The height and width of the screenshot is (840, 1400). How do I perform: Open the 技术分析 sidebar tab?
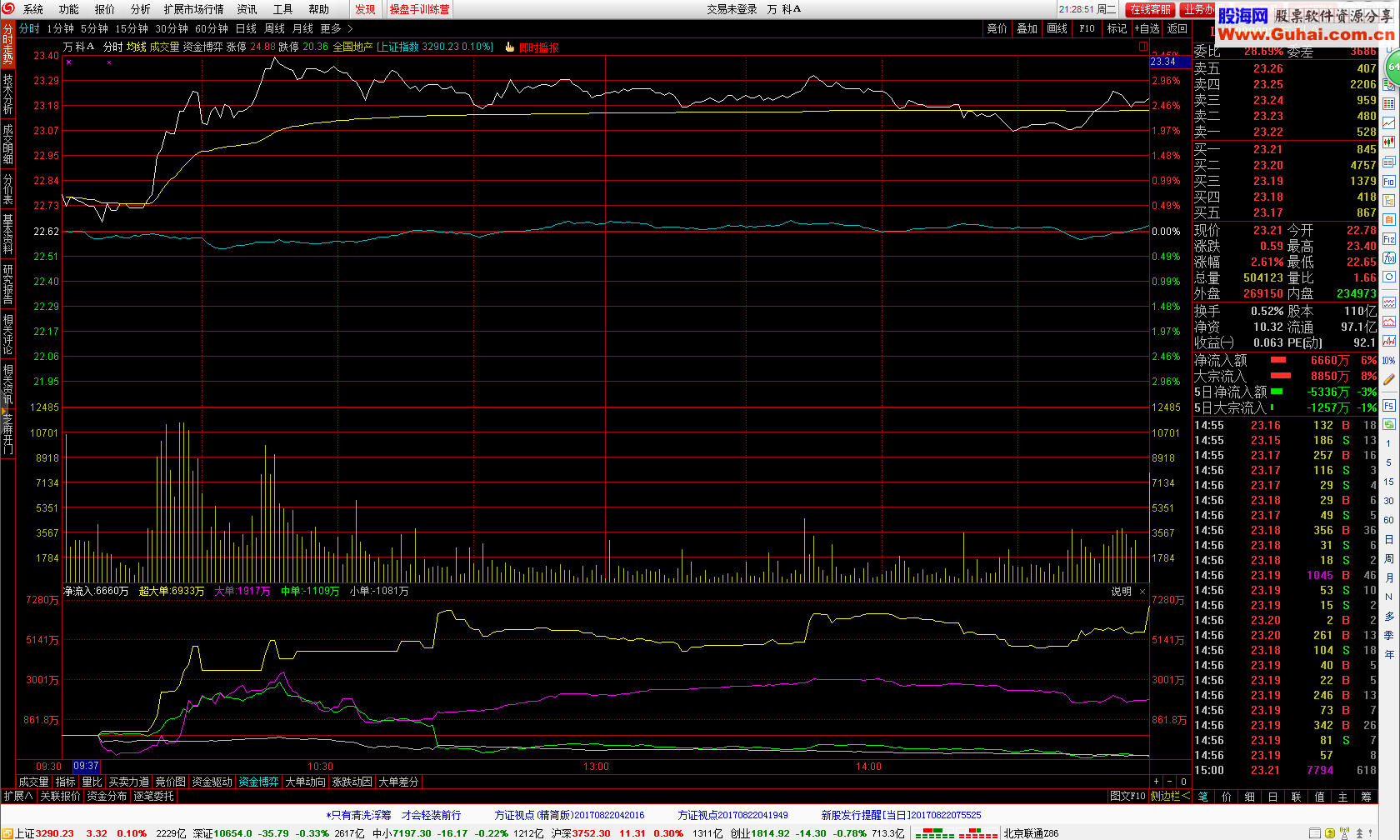pyautogui.click(x=7, y=93)
